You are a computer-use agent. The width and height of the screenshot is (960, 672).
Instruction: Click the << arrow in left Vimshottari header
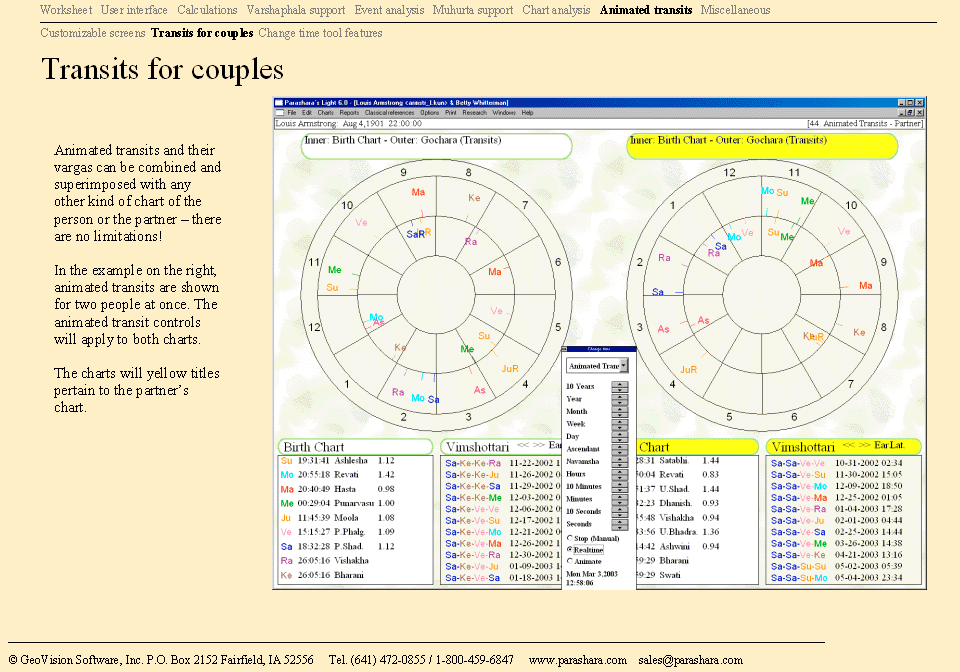[523, 445]
